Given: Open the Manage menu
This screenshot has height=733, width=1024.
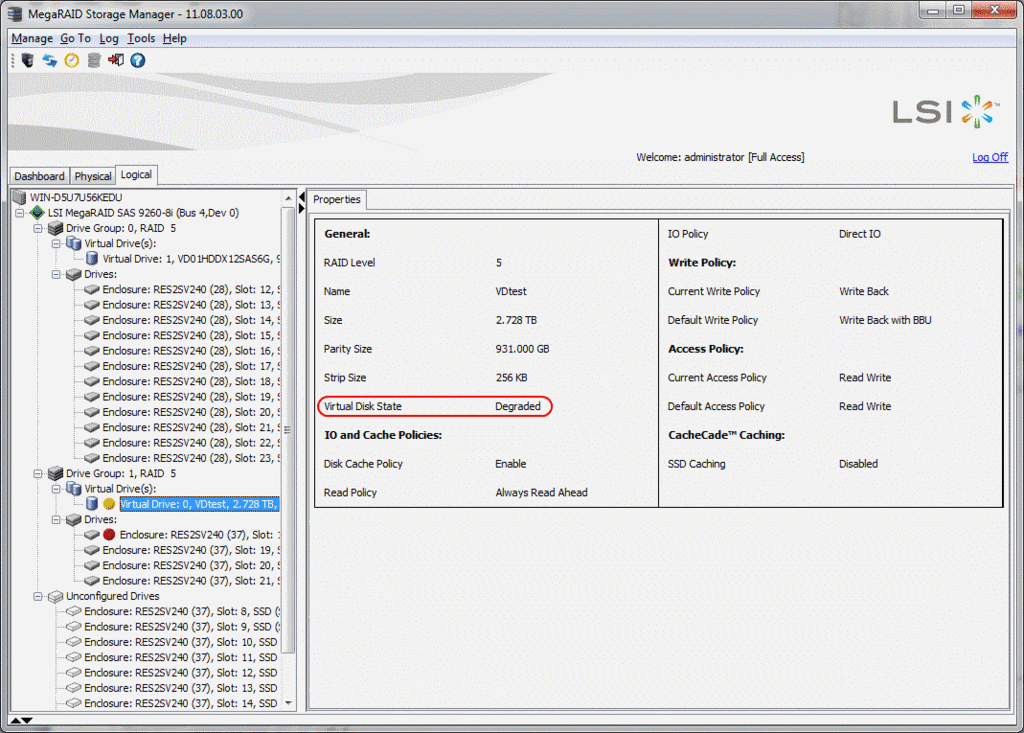Looking at the screenshot, I should point(32,39).
